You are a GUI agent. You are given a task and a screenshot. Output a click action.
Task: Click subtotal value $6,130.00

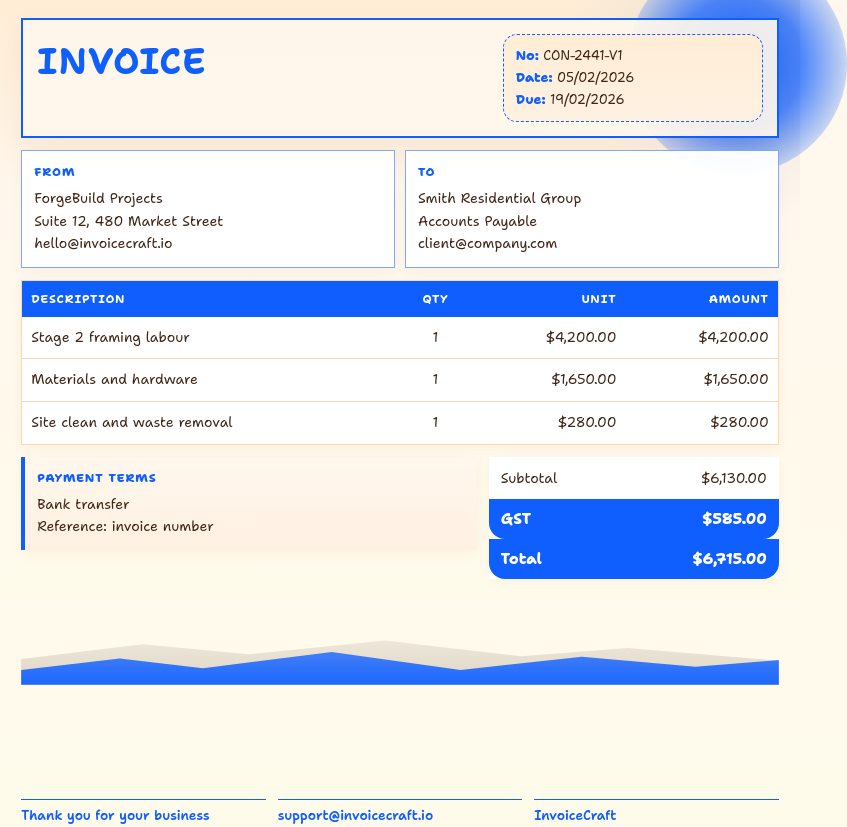(734, 479)
